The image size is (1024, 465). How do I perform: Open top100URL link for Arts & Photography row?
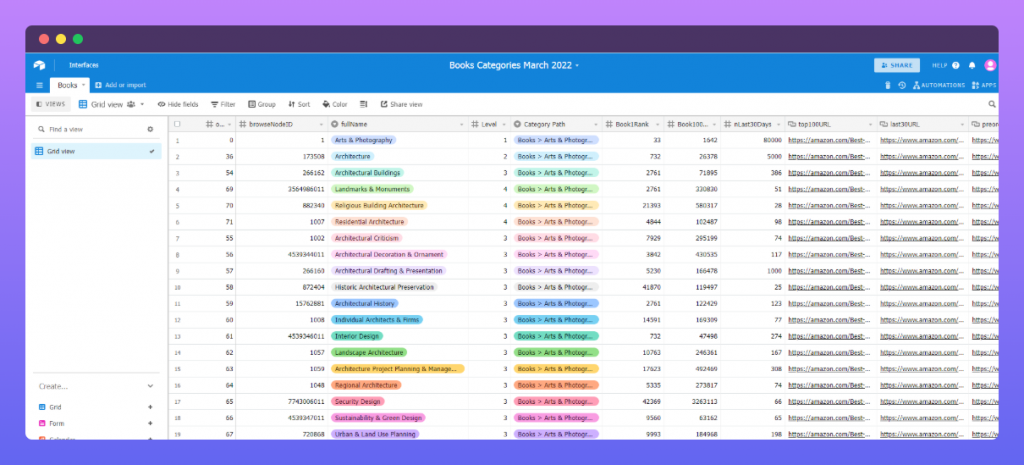point(829,140)
